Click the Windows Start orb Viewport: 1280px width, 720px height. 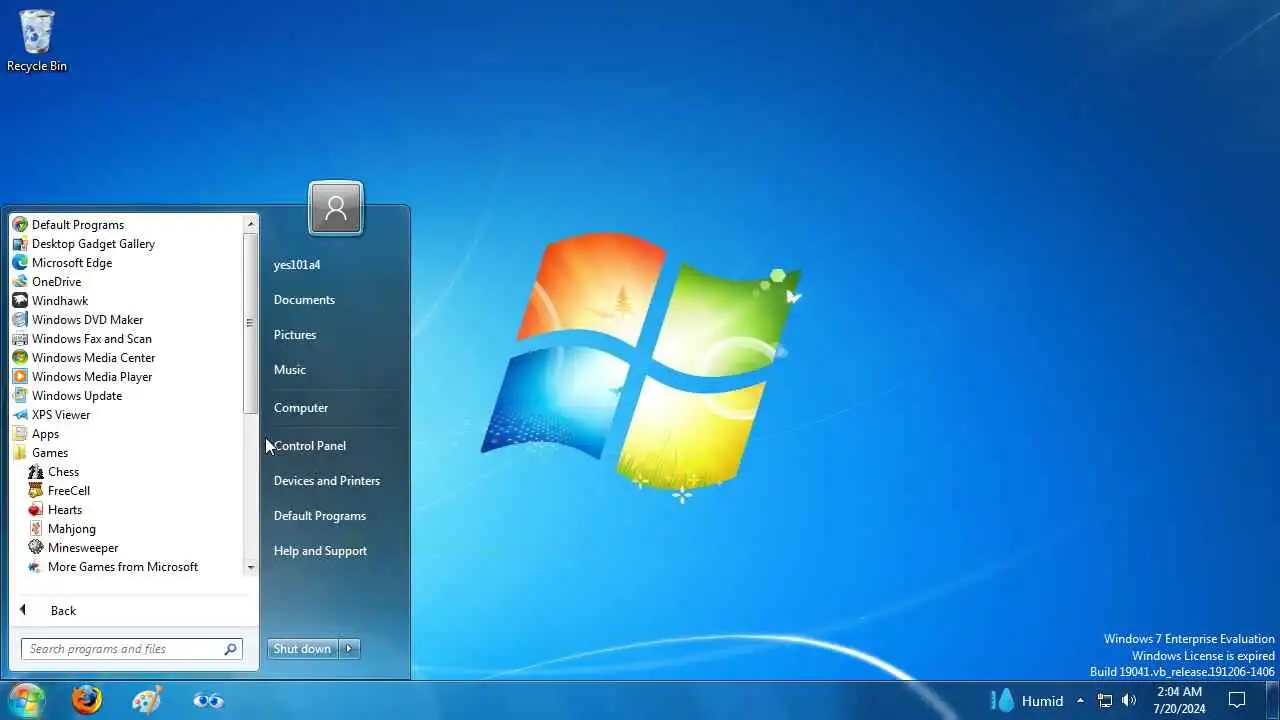(26, 700)
